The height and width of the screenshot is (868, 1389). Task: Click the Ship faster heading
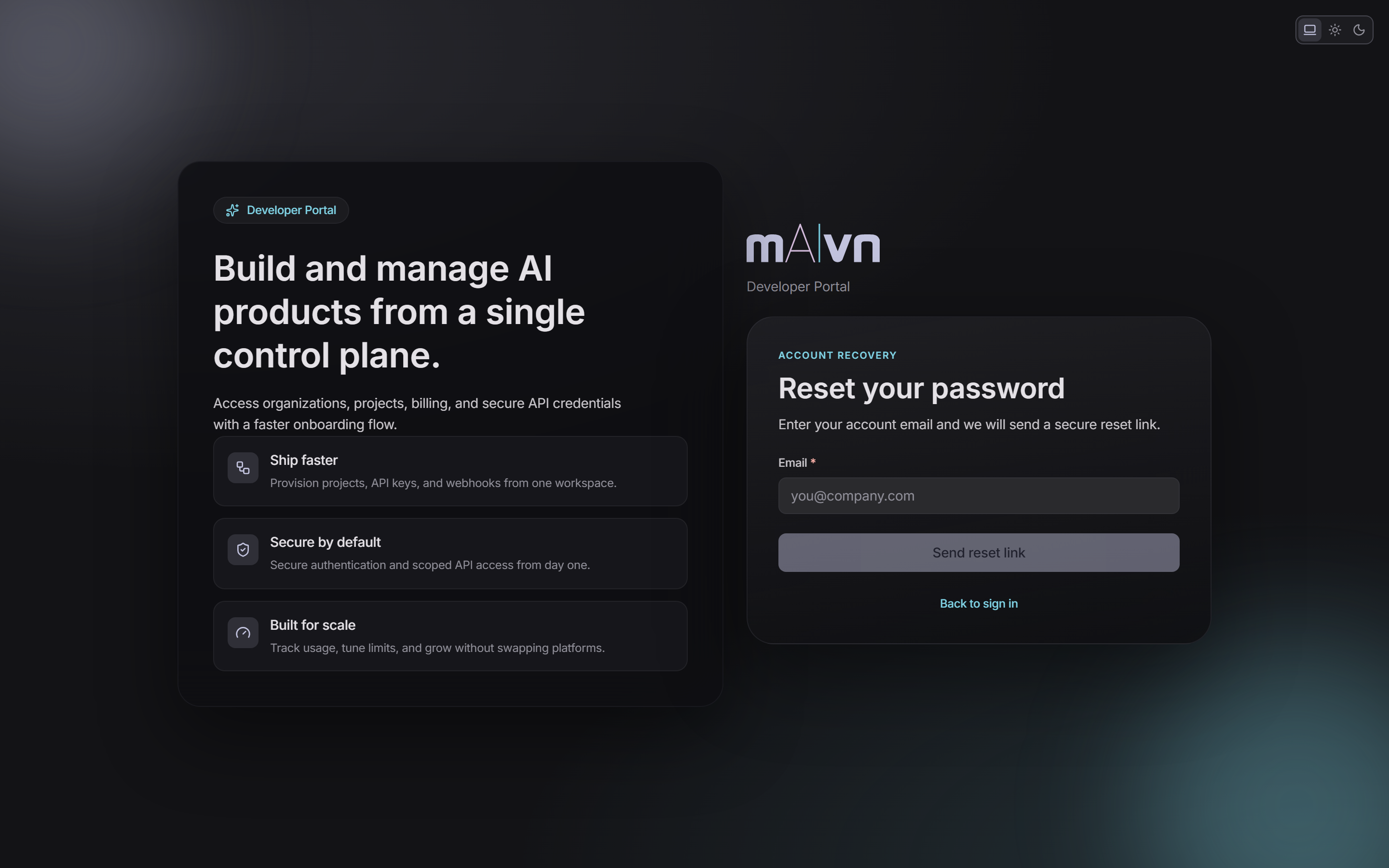click(304, 461)
